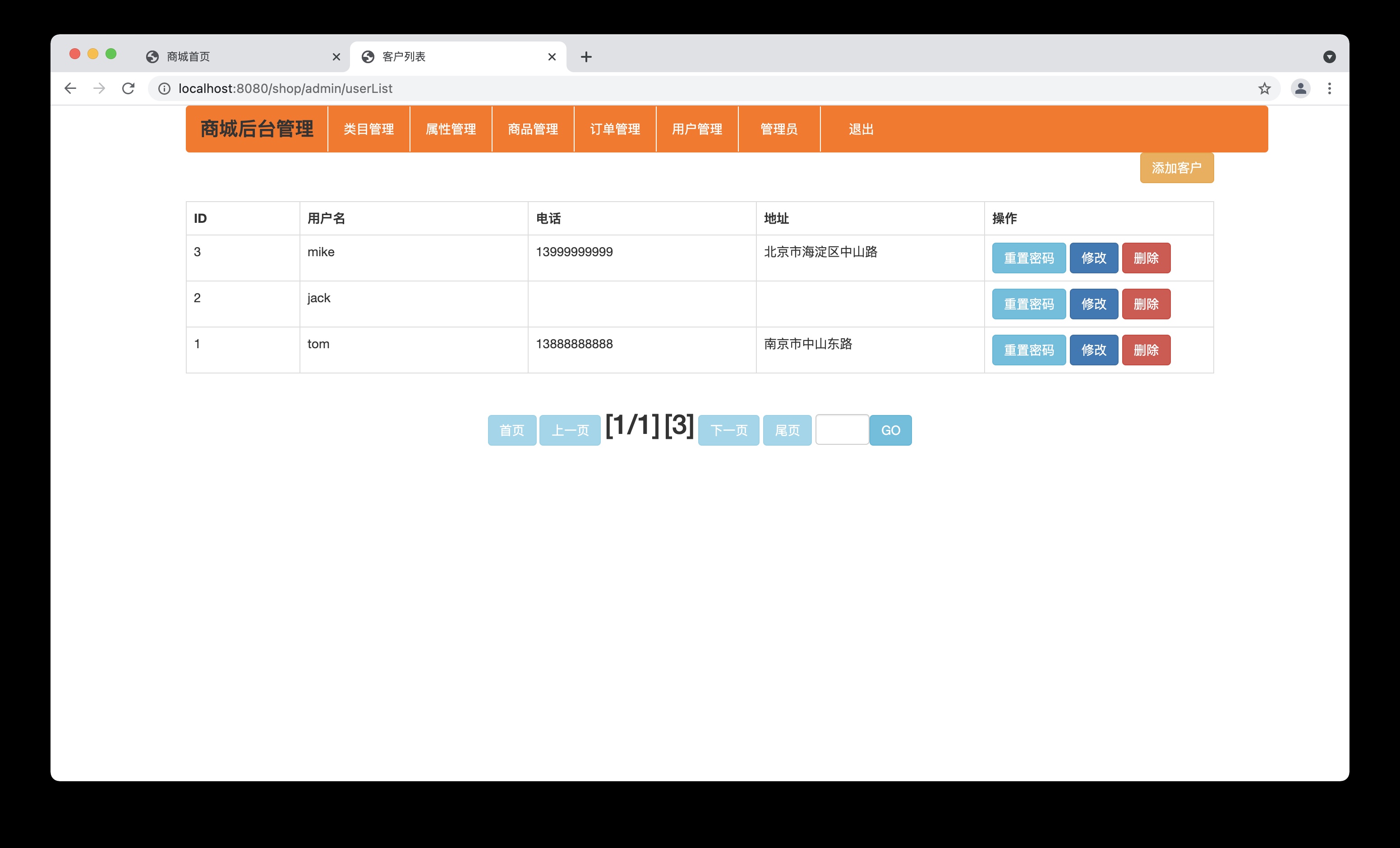
Task: Click 修改 for user mike
Action: point(1094,258)
